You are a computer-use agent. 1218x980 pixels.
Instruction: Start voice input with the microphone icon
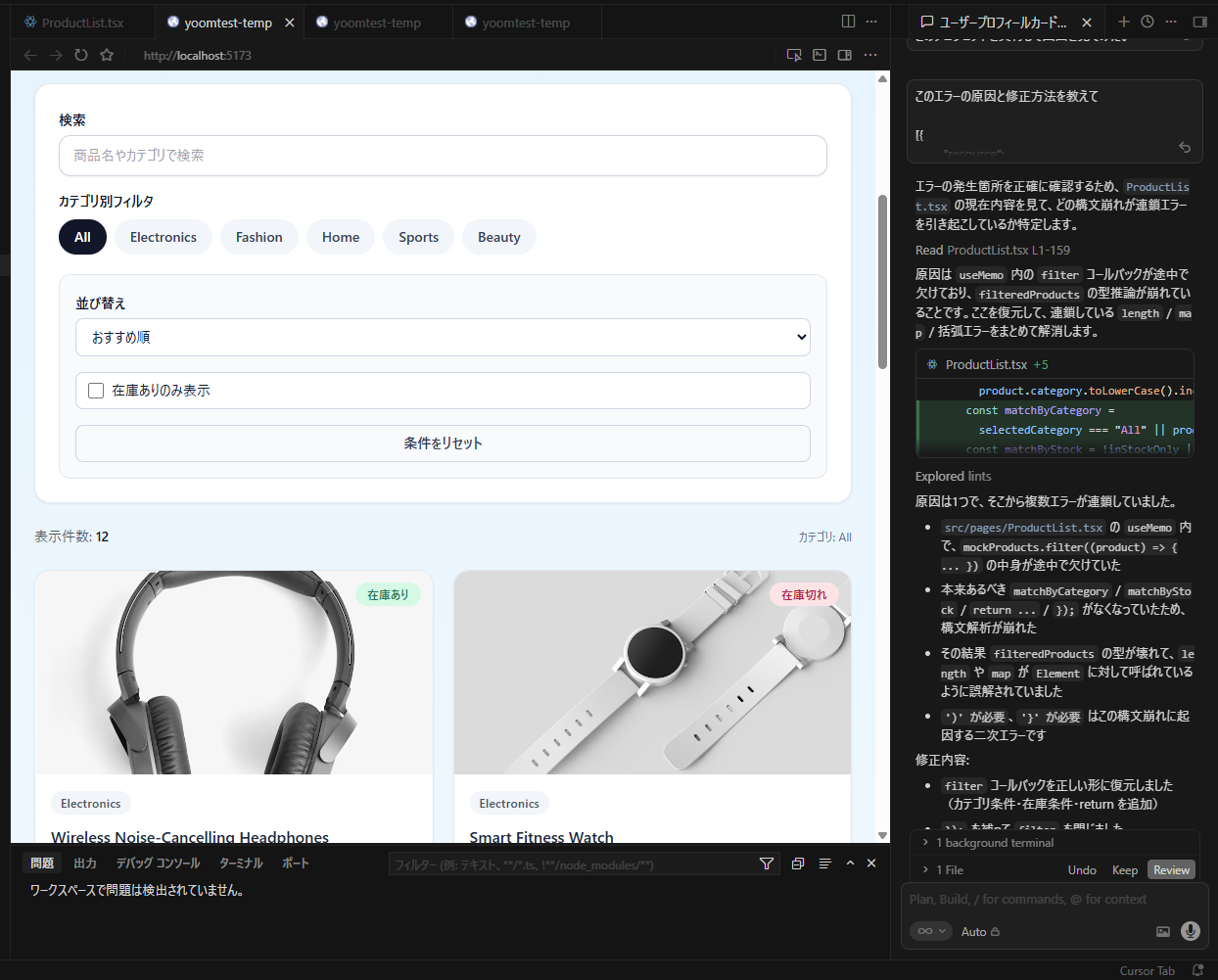tap(1191, 931)
